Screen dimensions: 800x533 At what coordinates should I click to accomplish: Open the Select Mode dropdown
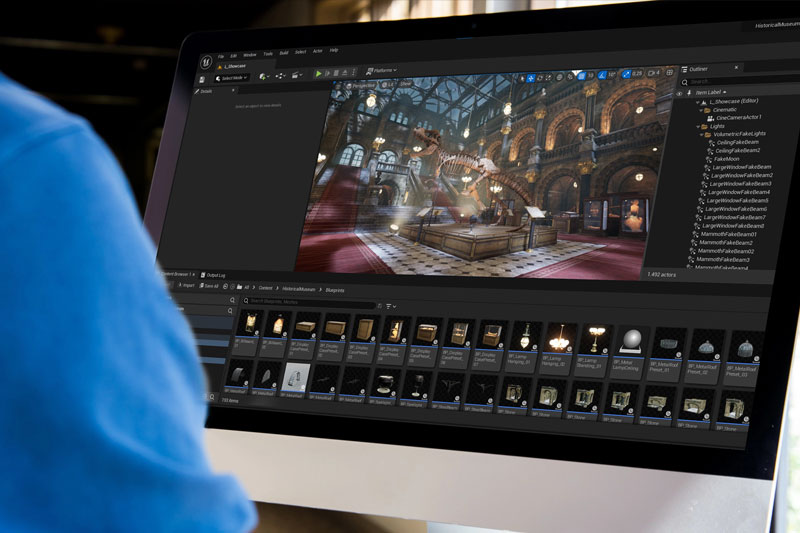[232, 78]
